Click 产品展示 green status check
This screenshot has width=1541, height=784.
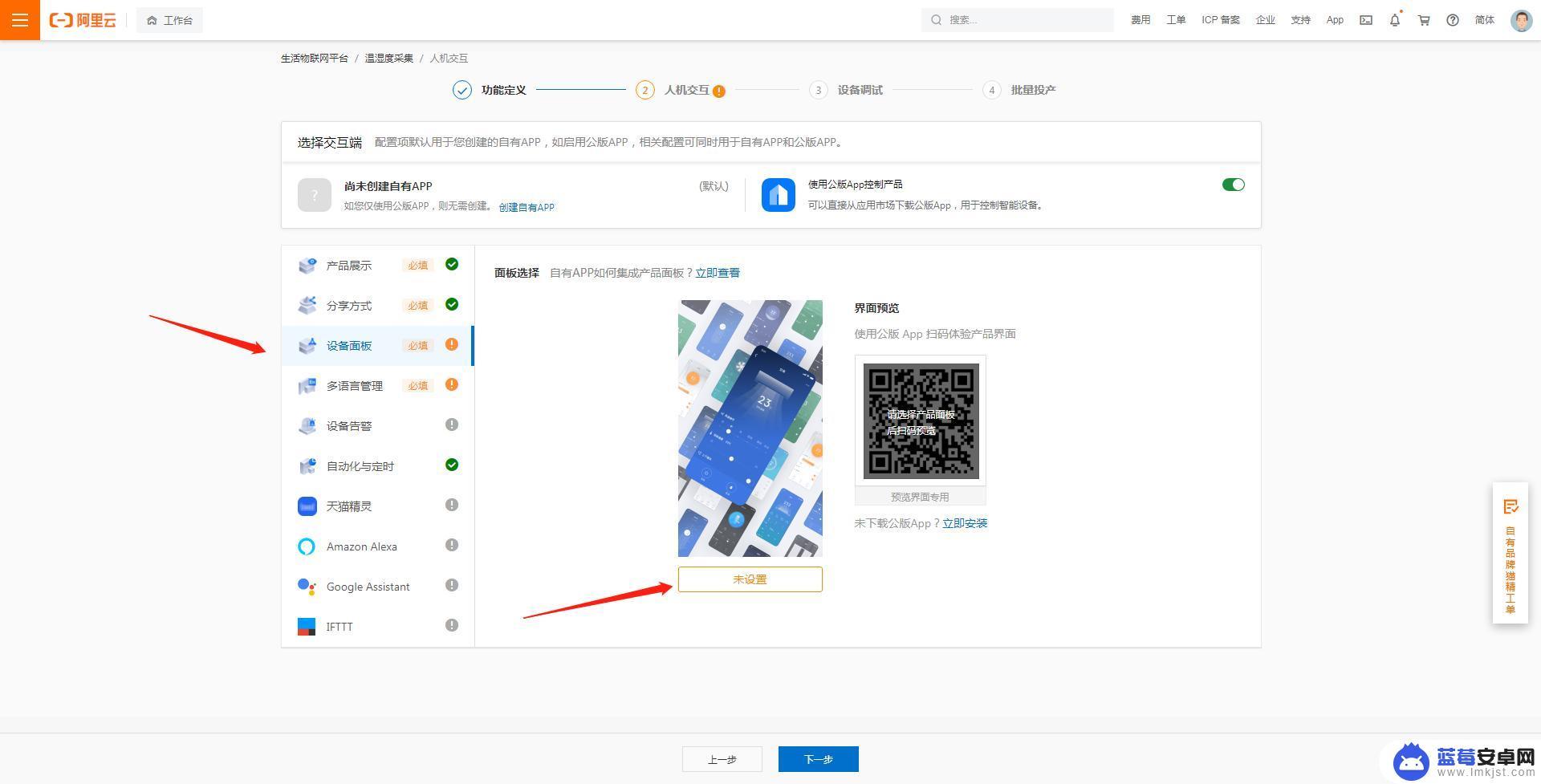(452, 264)
